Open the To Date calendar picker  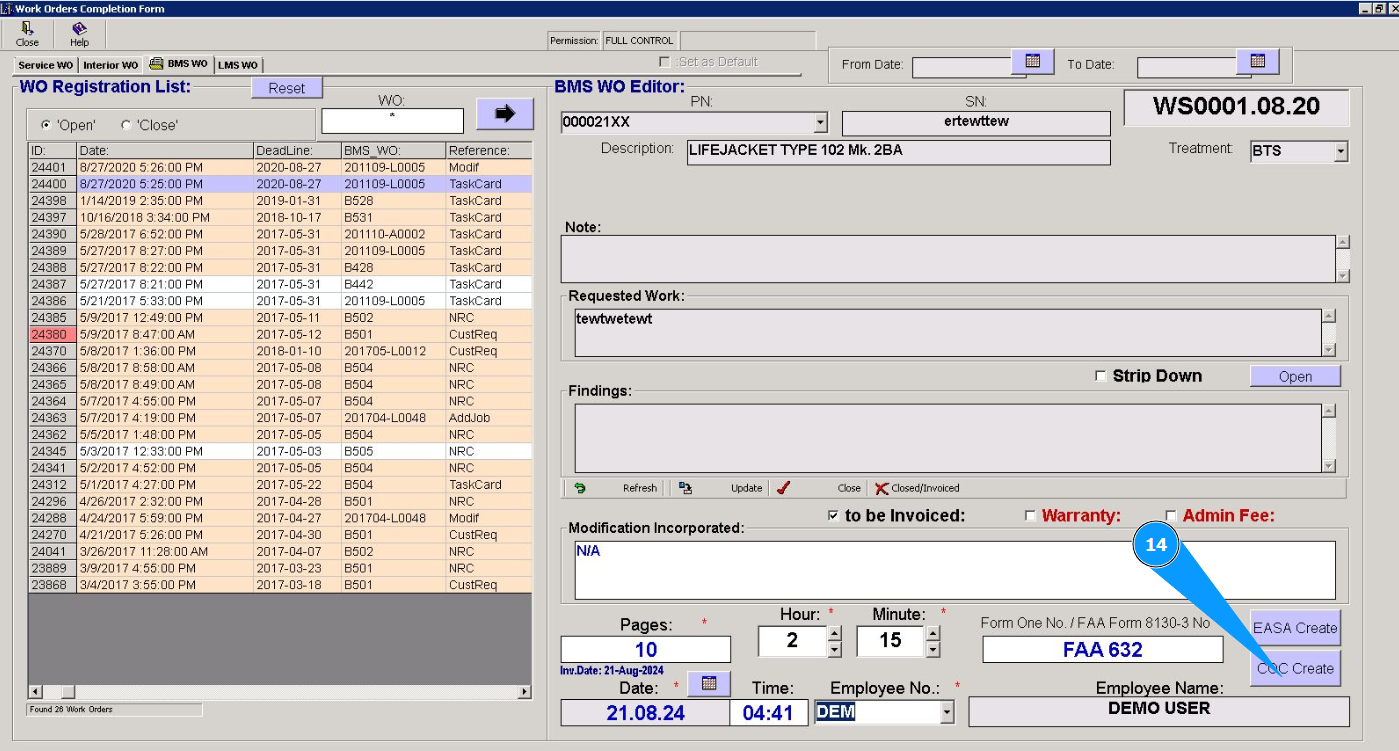(x=1257, y=62)
